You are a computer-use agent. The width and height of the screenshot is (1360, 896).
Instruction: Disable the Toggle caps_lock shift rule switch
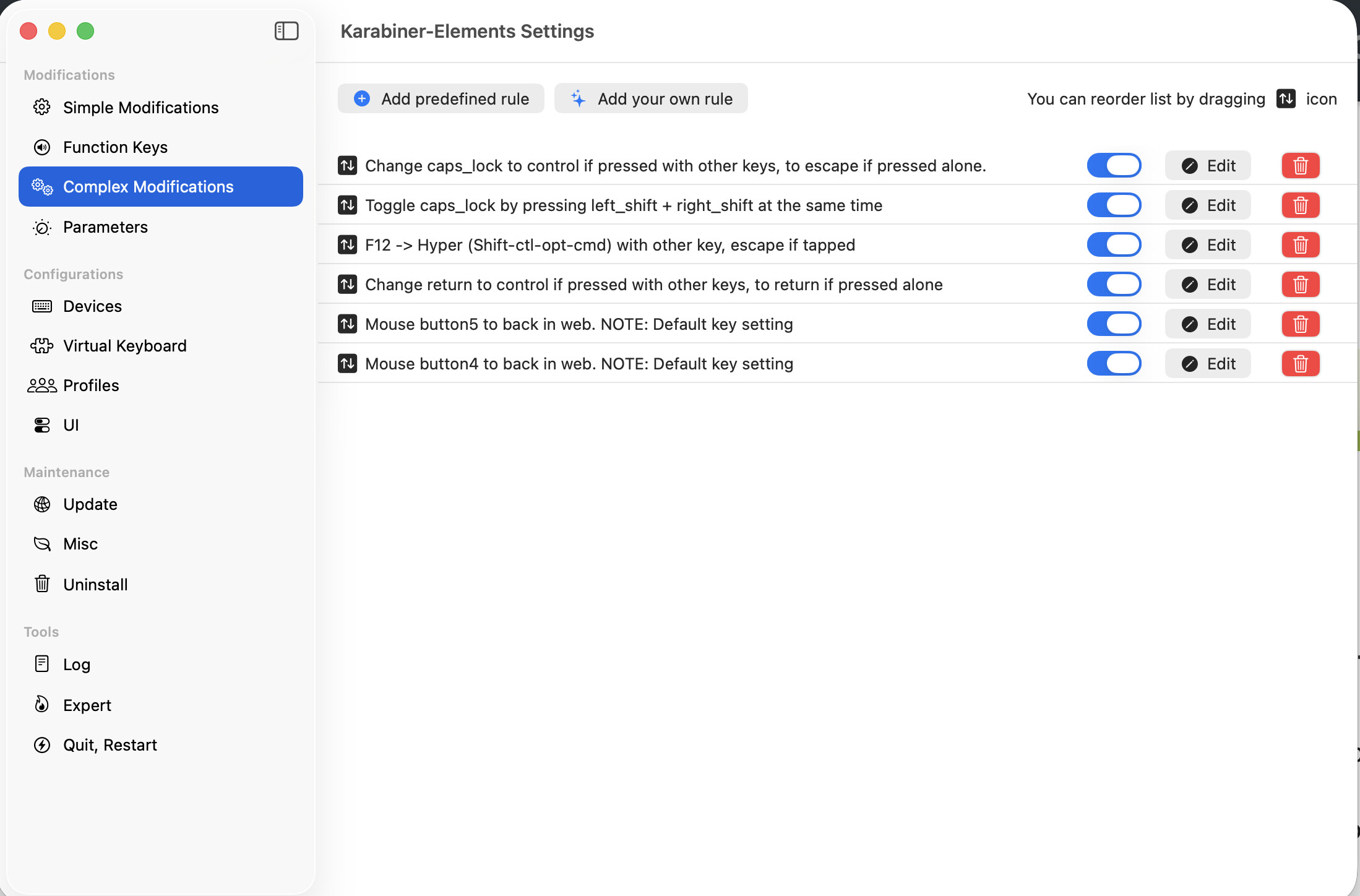pos(1114,205)
